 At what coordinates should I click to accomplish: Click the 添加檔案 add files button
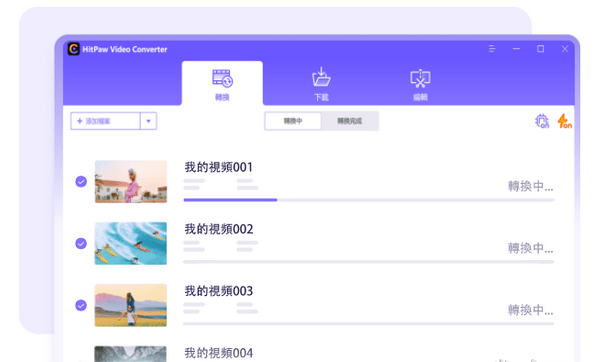click(105, 121)
